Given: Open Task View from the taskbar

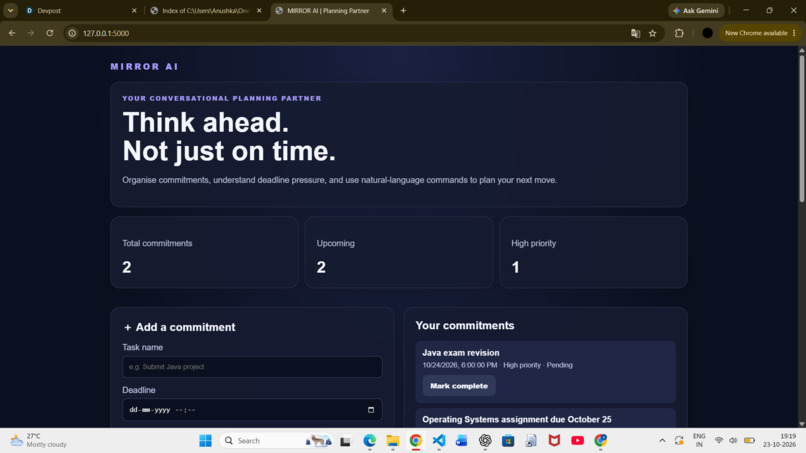Looking at the screenshot, I should coord(345,441).
